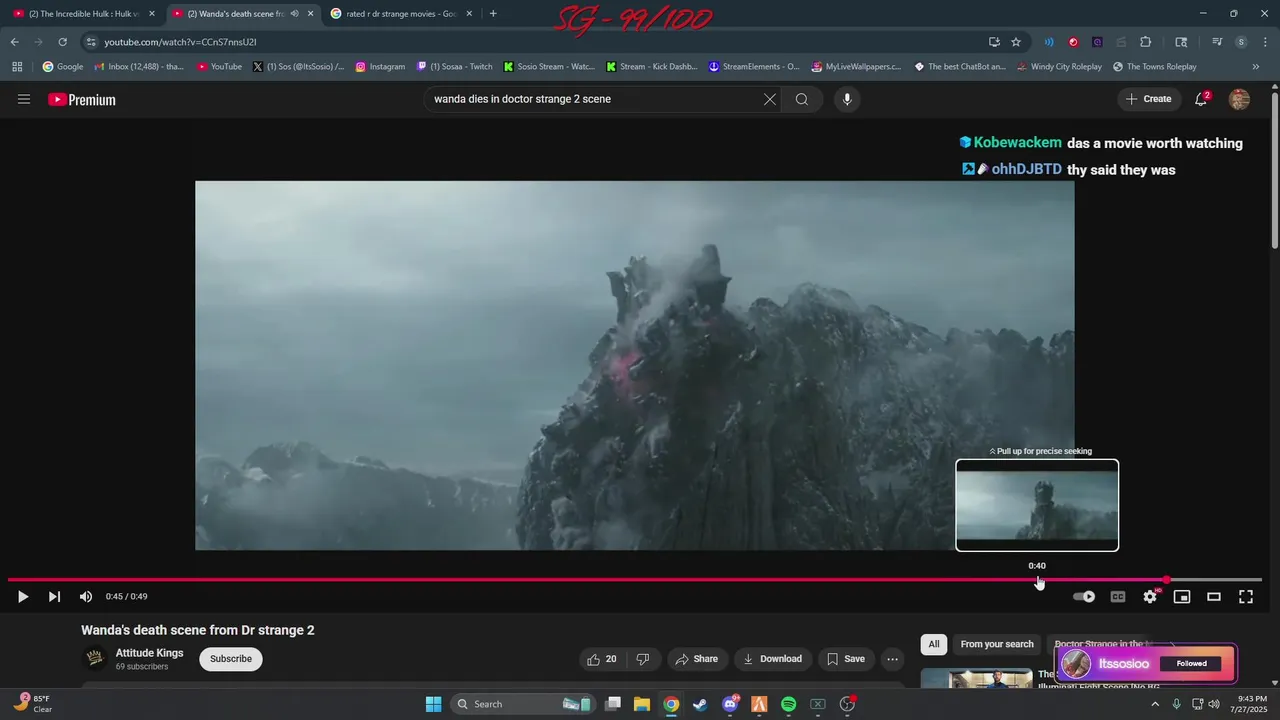Image resolution: width=1280 pixels, height=720 pixels.
Task: Click the address bar URL field
Action: (540, 42)
